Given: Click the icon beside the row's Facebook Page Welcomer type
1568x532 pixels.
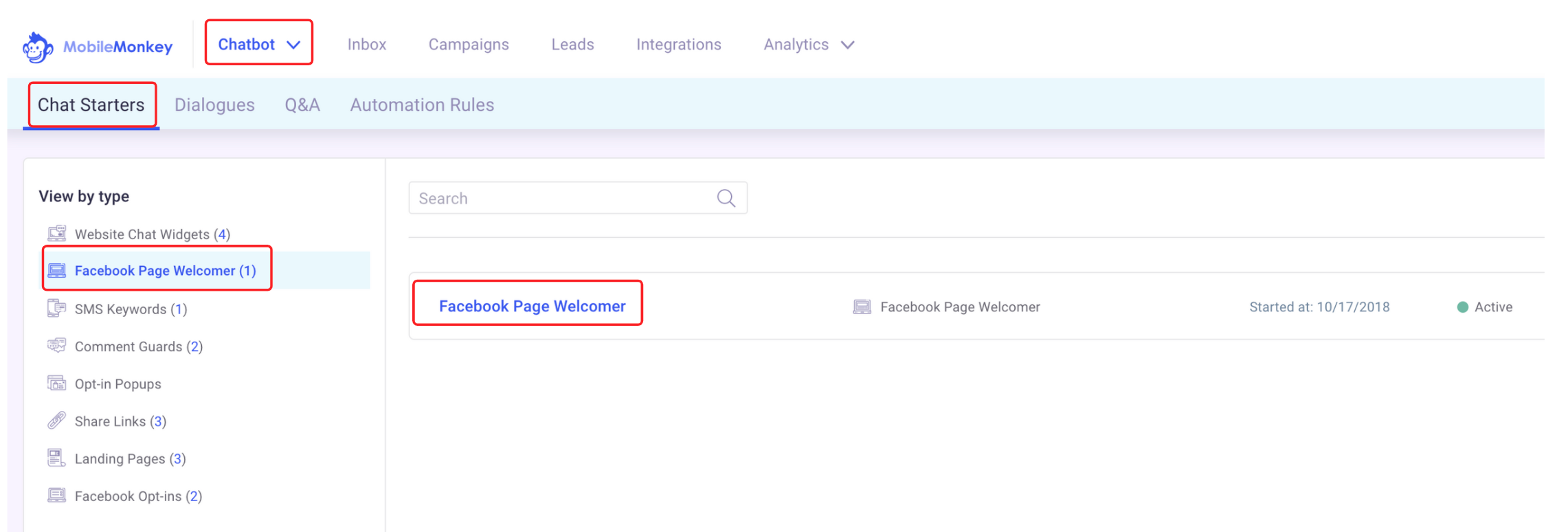Looking at the screenshot, I should tap(862, 307).
